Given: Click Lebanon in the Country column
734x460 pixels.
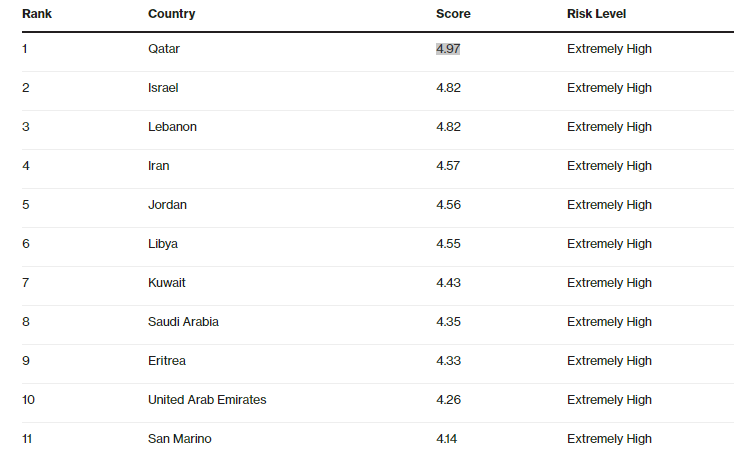Looking at the screenshot, I should pos(172,127).
